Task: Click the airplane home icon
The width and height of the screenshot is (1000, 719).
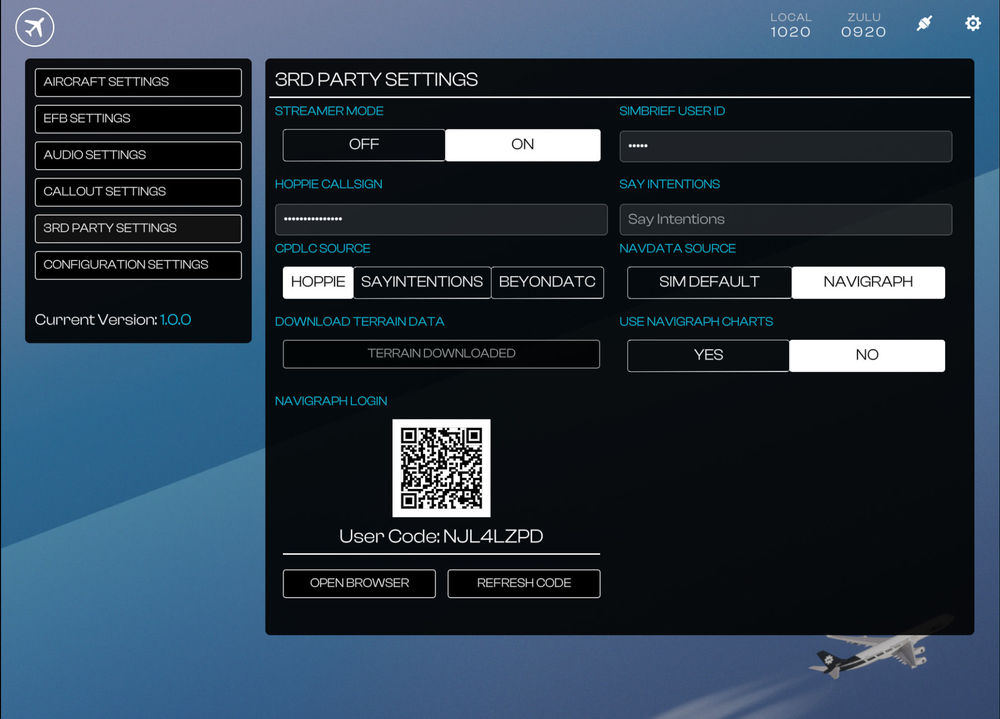Action: (35, 27)
